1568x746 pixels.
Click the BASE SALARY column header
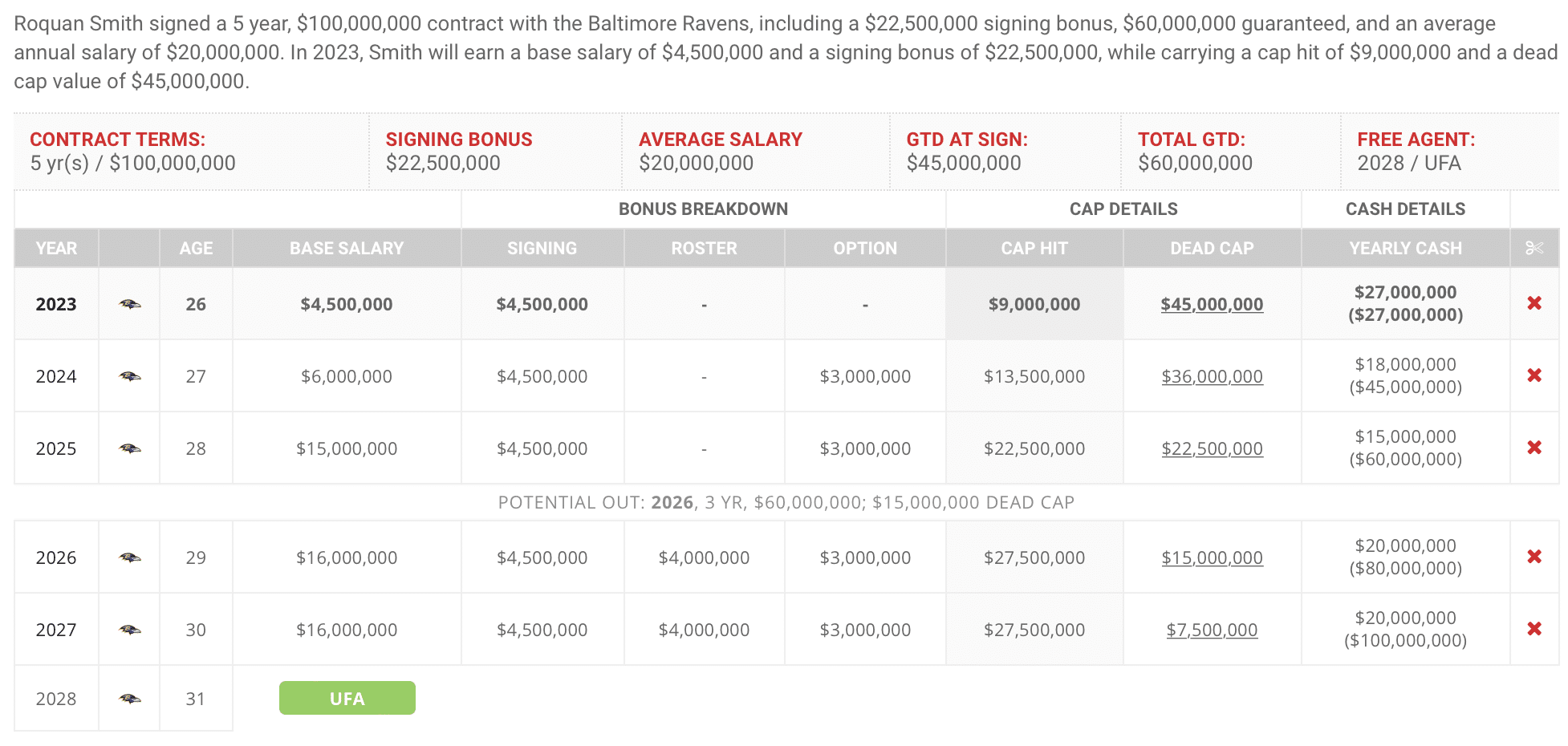[x=347, y=248]
